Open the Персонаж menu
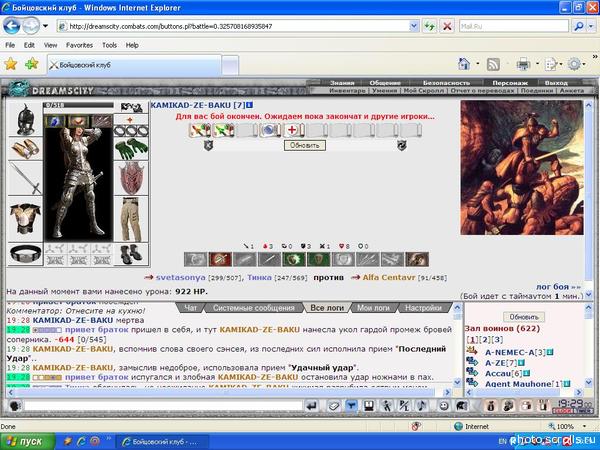The height and width of the screenshot is (450, 600). coord(510,83)
